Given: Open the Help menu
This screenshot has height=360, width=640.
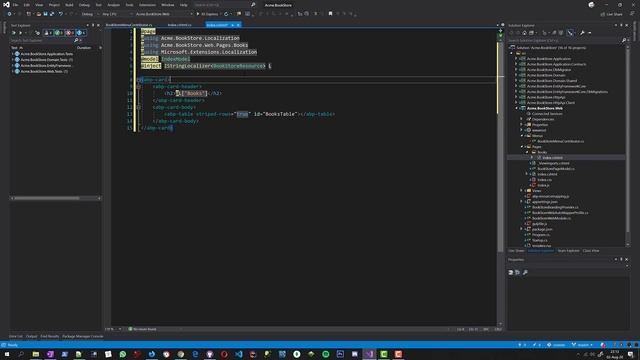Looking at the screenshot, I should click(184, 5).
